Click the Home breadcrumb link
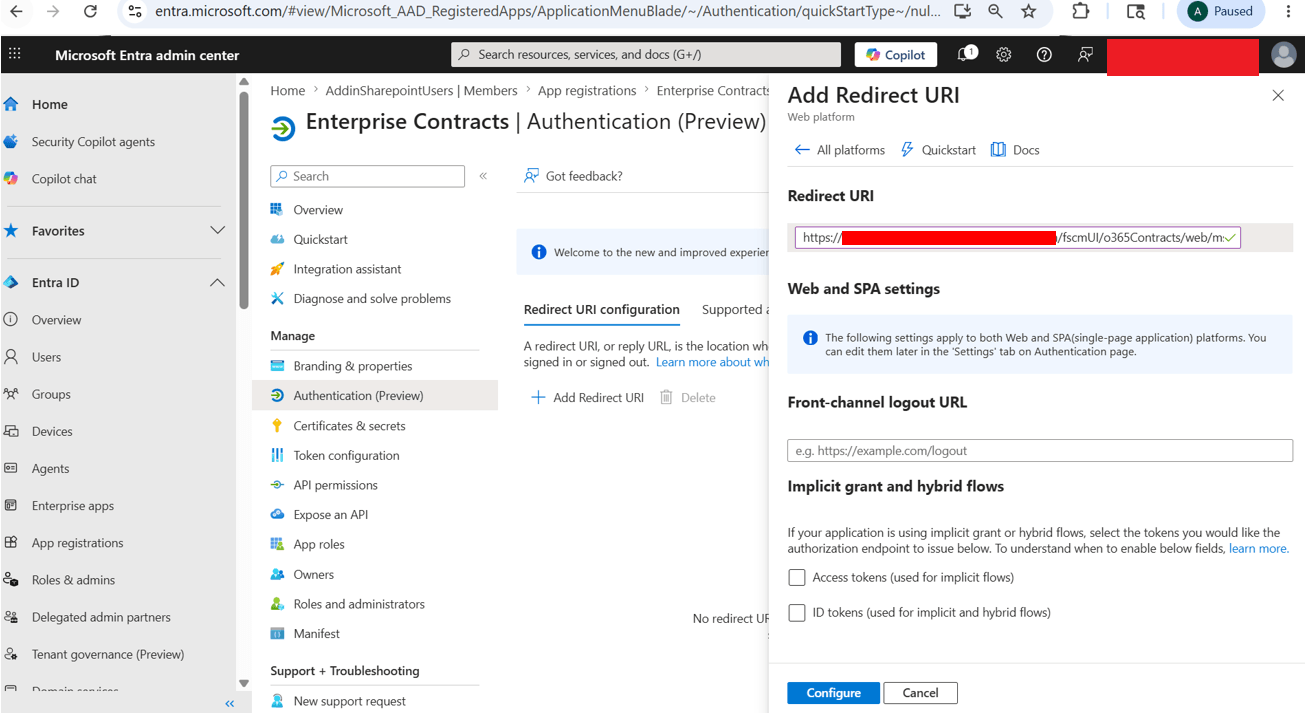1306x715 pixels. click(x=288, y=91)
